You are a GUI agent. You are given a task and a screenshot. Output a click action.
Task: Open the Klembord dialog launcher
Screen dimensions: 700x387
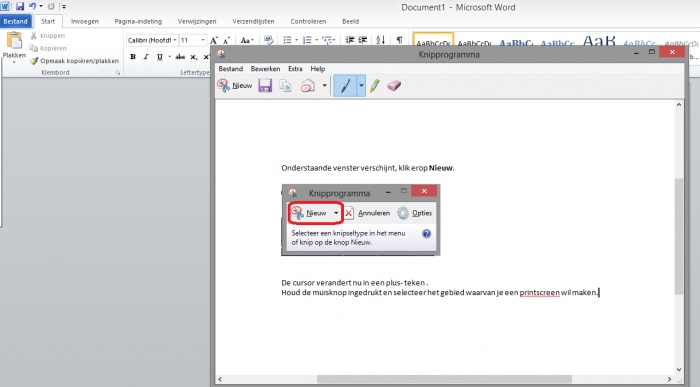[118, 72]
